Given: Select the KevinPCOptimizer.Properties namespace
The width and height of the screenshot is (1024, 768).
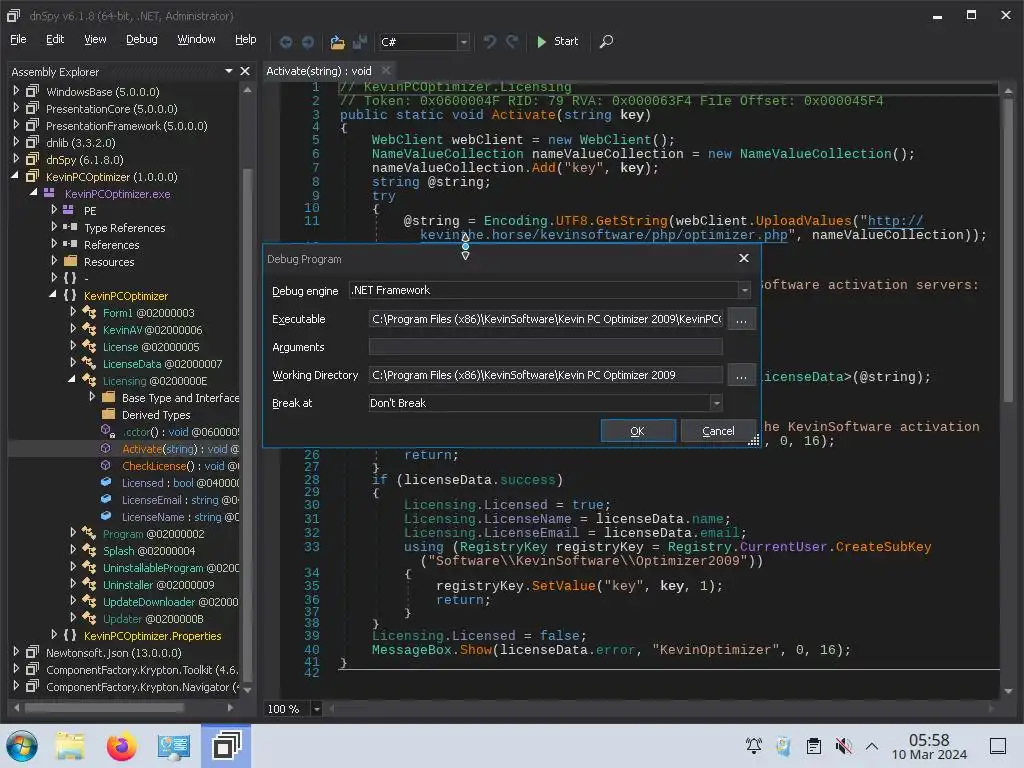Looking at the screenshot, I should pos(152,635).
